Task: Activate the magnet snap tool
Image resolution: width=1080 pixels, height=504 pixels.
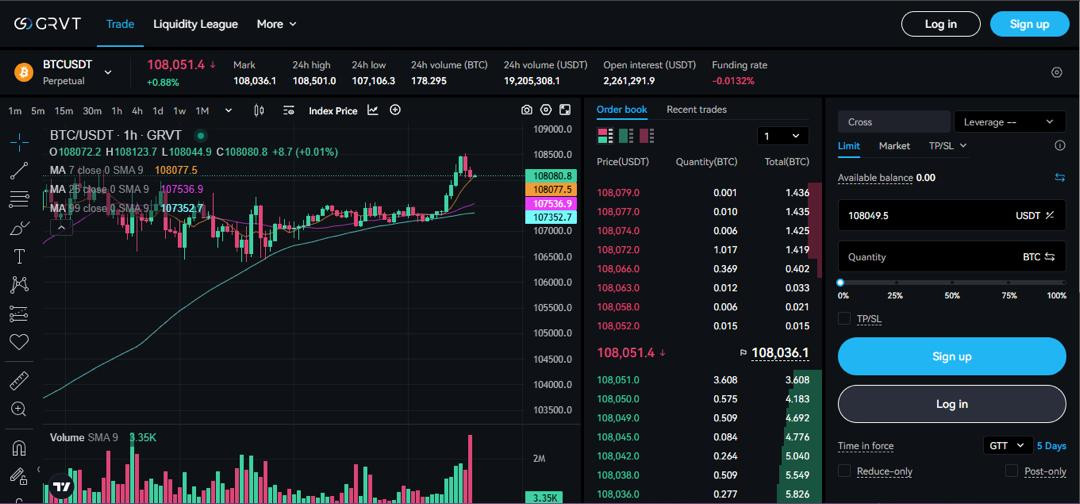Action: click(18, 448)
